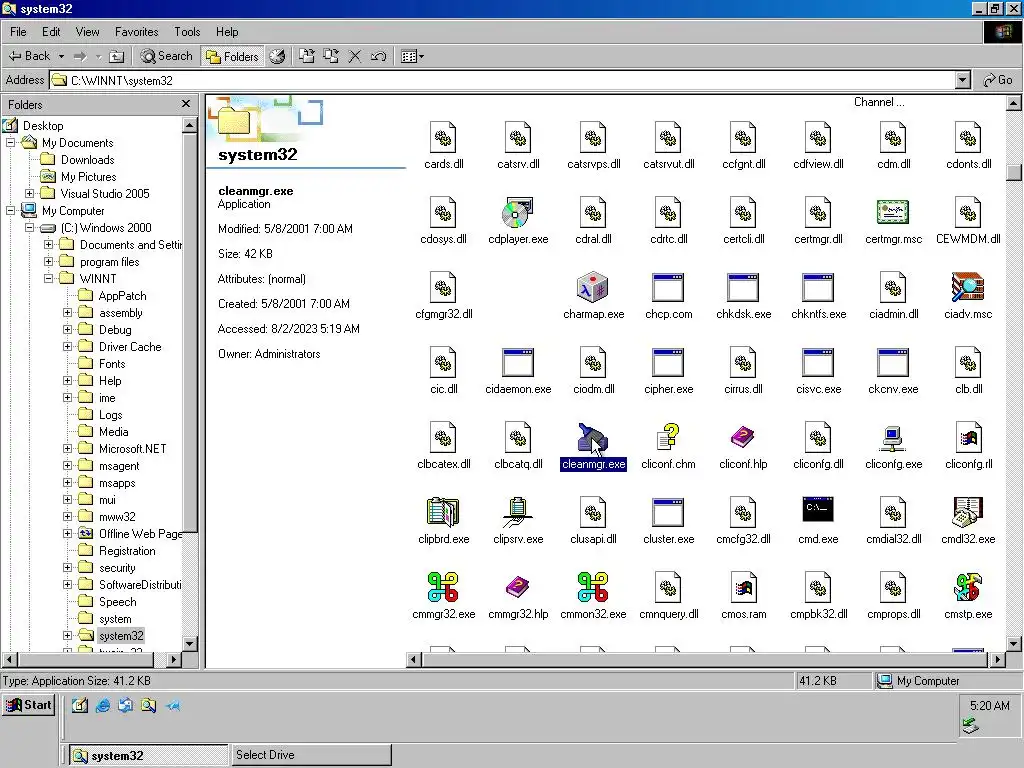This screenshot has width=1024, height=768.
Task: Expand the assembly folder node
Action: pyautogui.click(x=67, y=312)
